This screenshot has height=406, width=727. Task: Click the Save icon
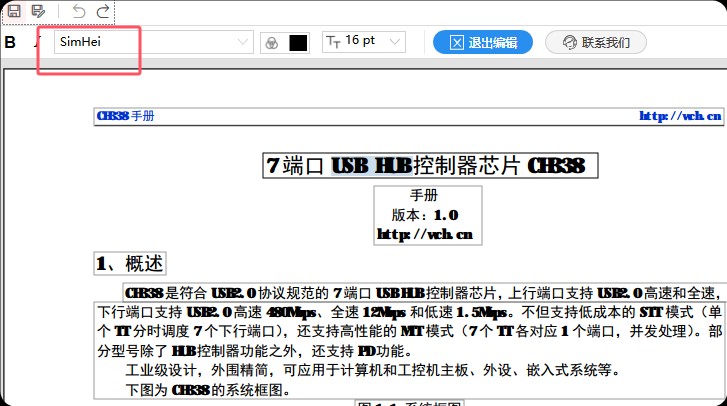tap(14, 11)
